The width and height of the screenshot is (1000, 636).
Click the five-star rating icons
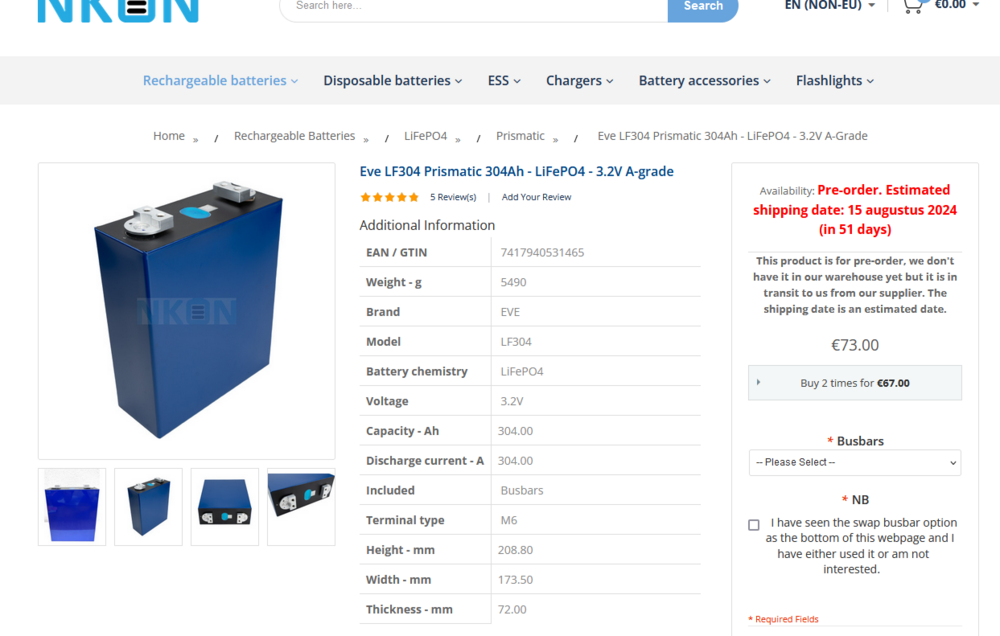click(x=389, y=197)
